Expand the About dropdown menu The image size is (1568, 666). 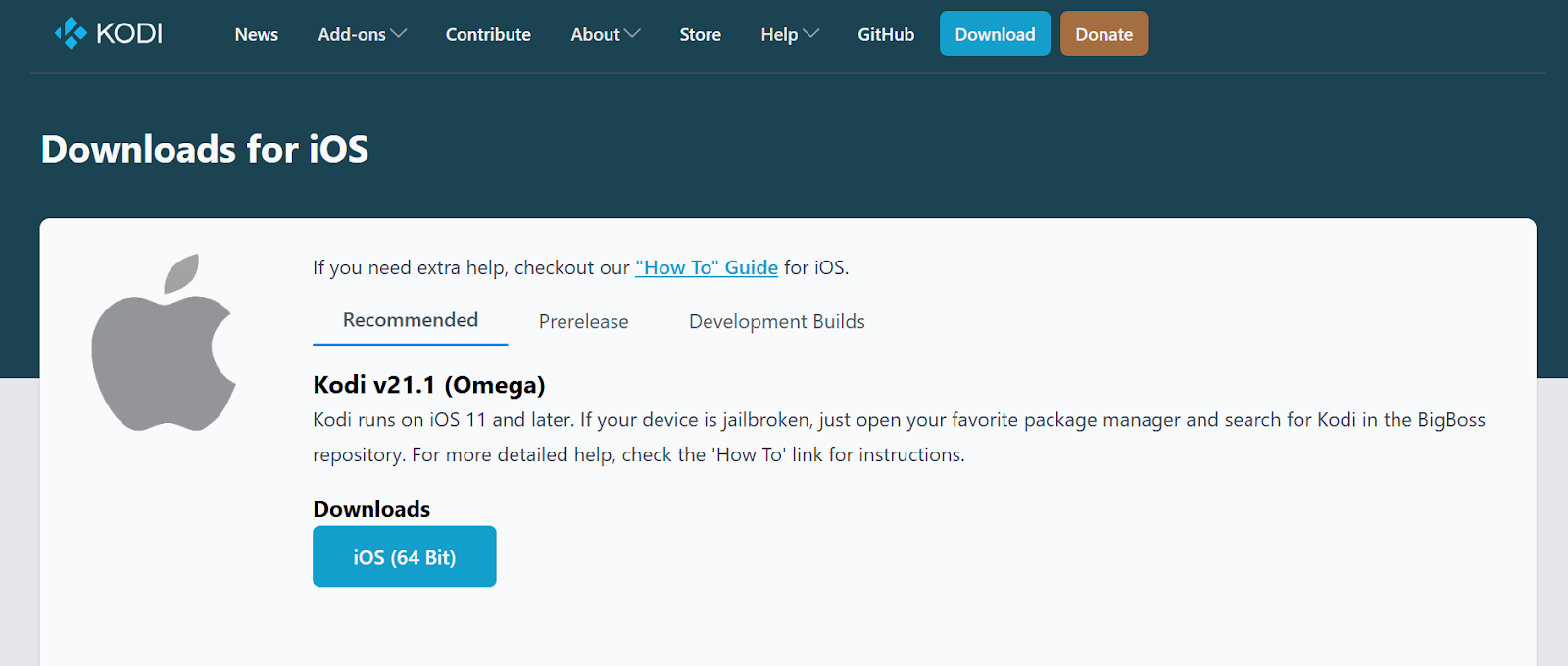click(606, 34)
